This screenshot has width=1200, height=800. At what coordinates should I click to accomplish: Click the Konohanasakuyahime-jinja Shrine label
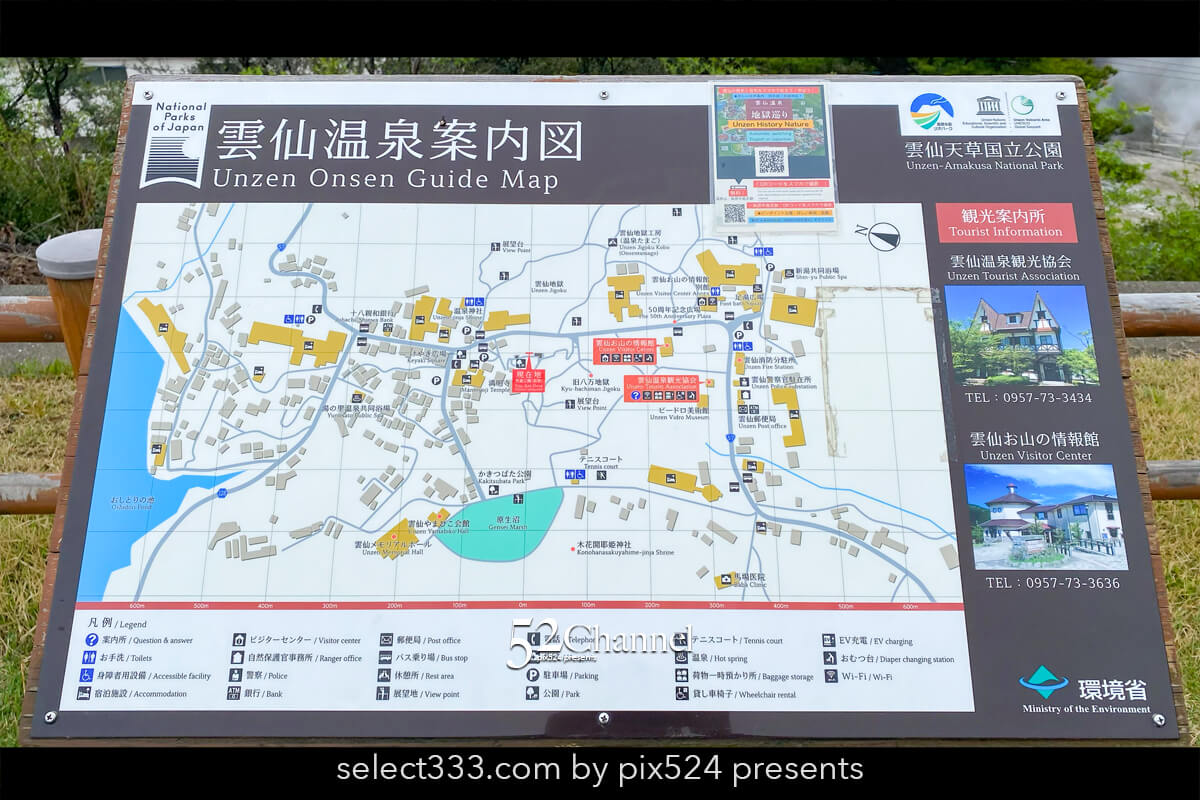[624, 548]
